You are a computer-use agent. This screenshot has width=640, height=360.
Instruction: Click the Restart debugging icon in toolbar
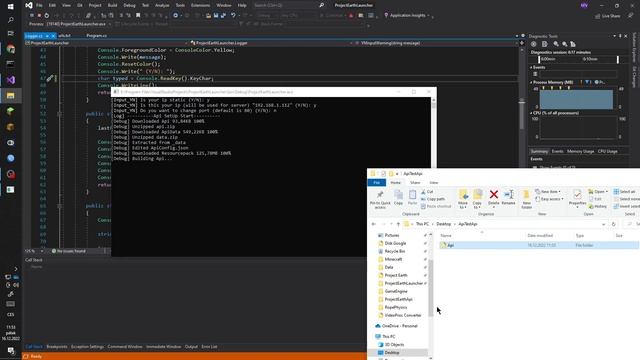pos(47,16)
